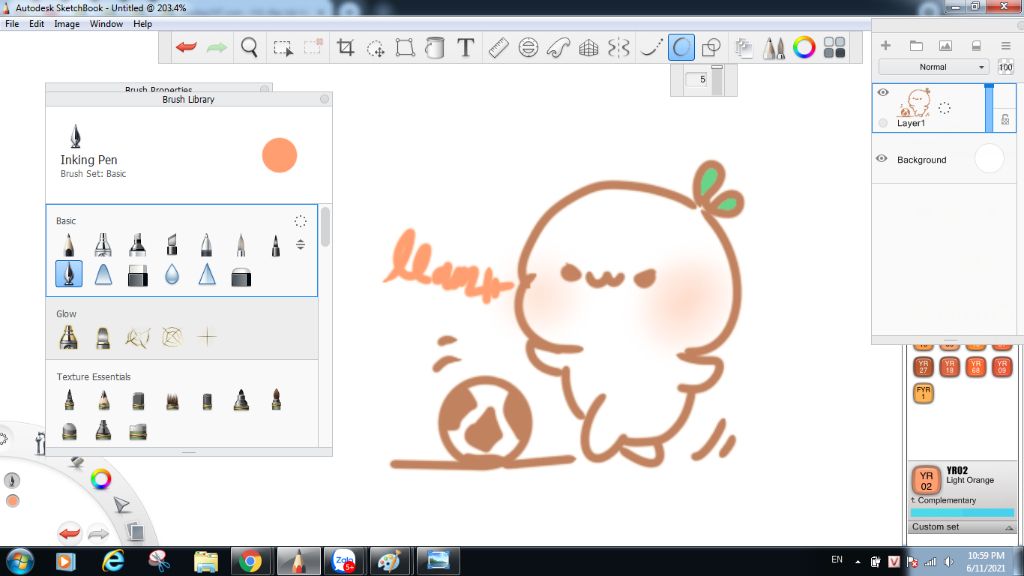Open the Background layer color circle
The image size is (1024, 576).
click(989, 159)
